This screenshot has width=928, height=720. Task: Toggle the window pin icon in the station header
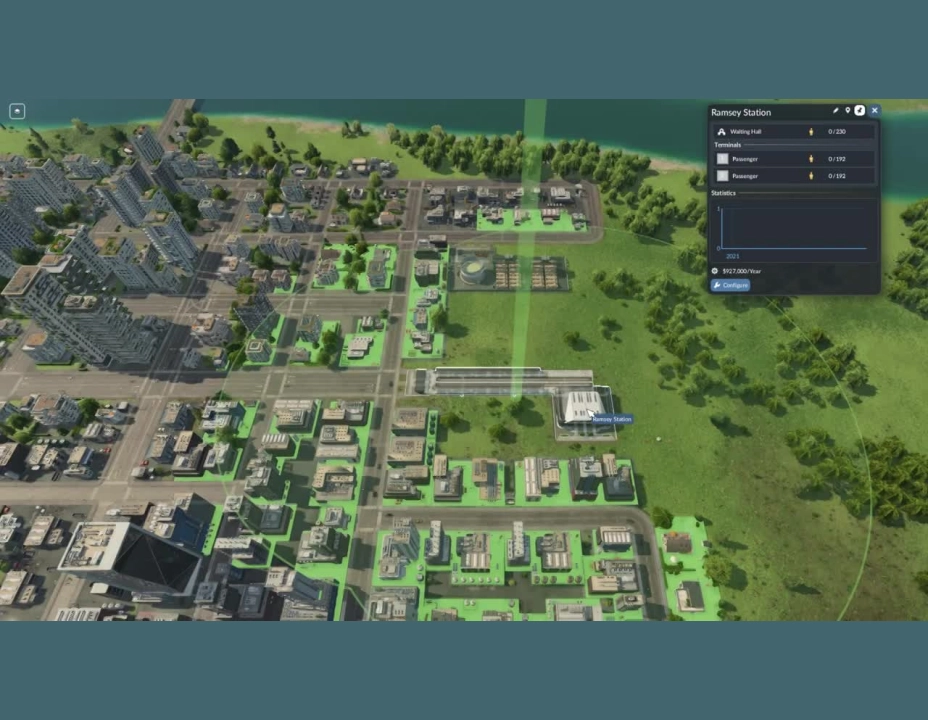click(860, 111)
